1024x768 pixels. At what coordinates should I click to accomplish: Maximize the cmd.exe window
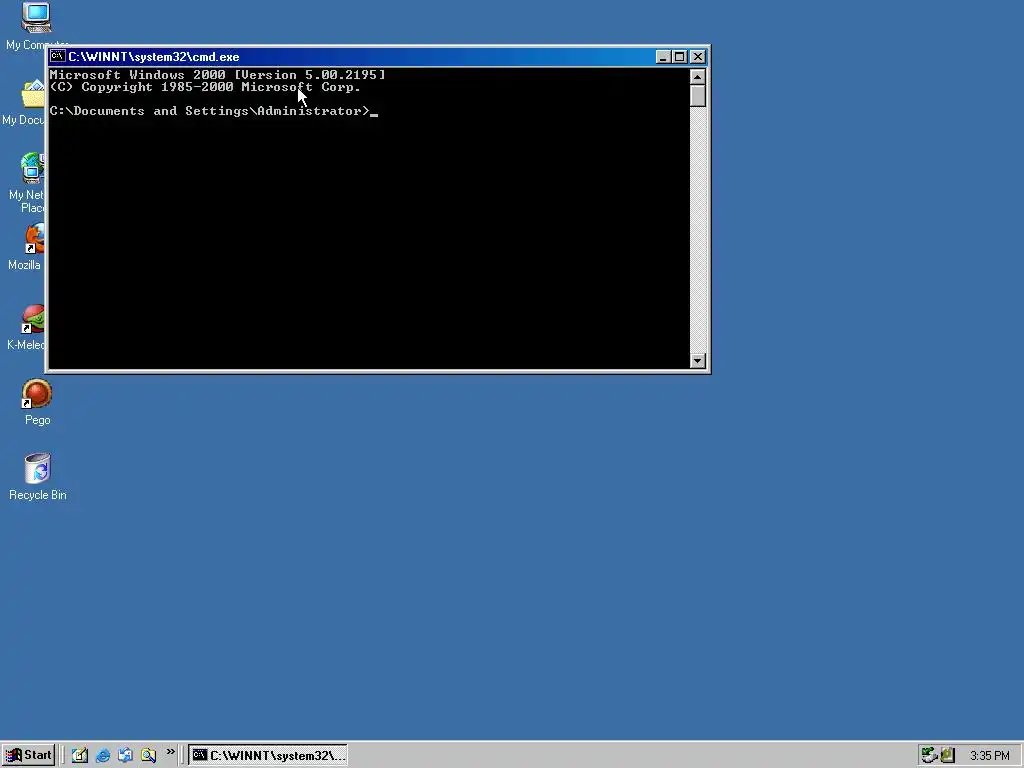(x=680, y=57)
